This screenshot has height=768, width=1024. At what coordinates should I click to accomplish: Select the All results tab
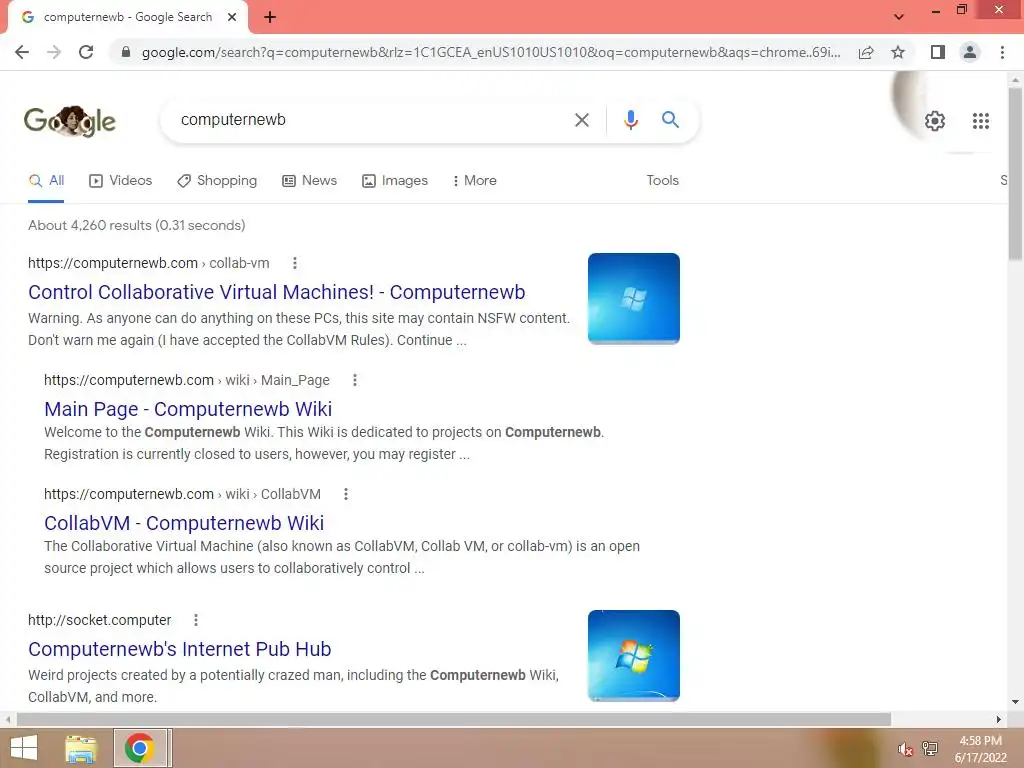[46, 181]
